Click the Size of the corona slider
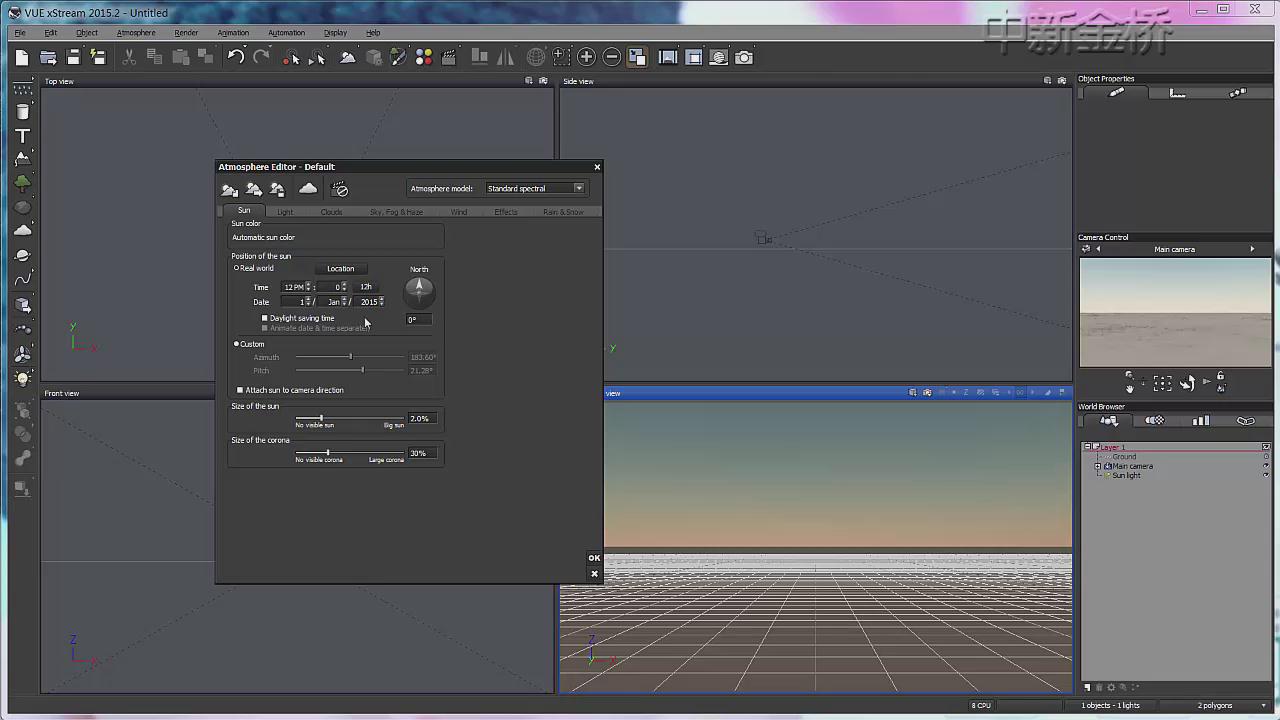1280x720 pixels. [x=349, y=453]
